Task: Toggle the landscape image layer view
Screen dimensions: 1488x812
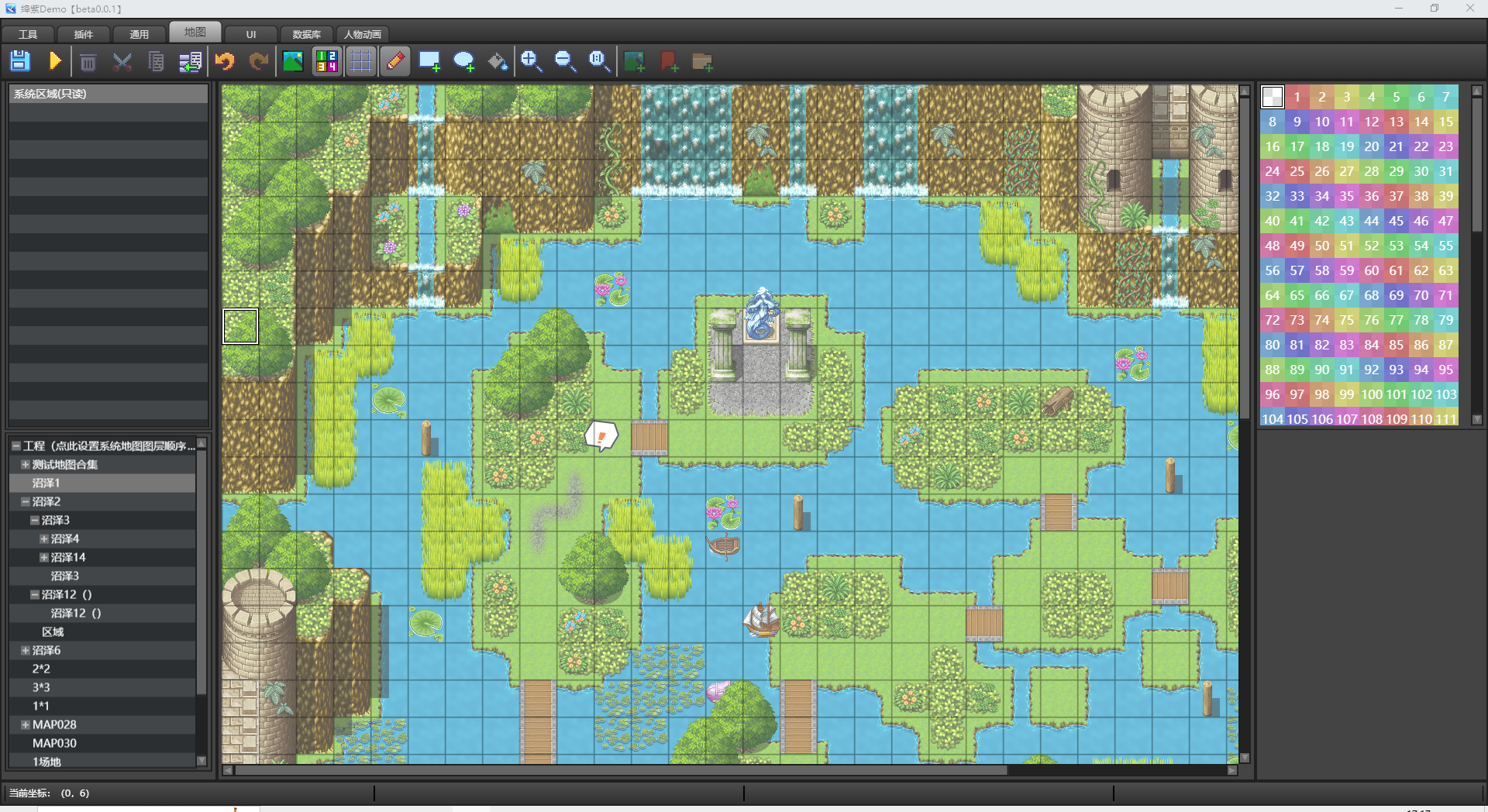Action: tap(293, 61)
